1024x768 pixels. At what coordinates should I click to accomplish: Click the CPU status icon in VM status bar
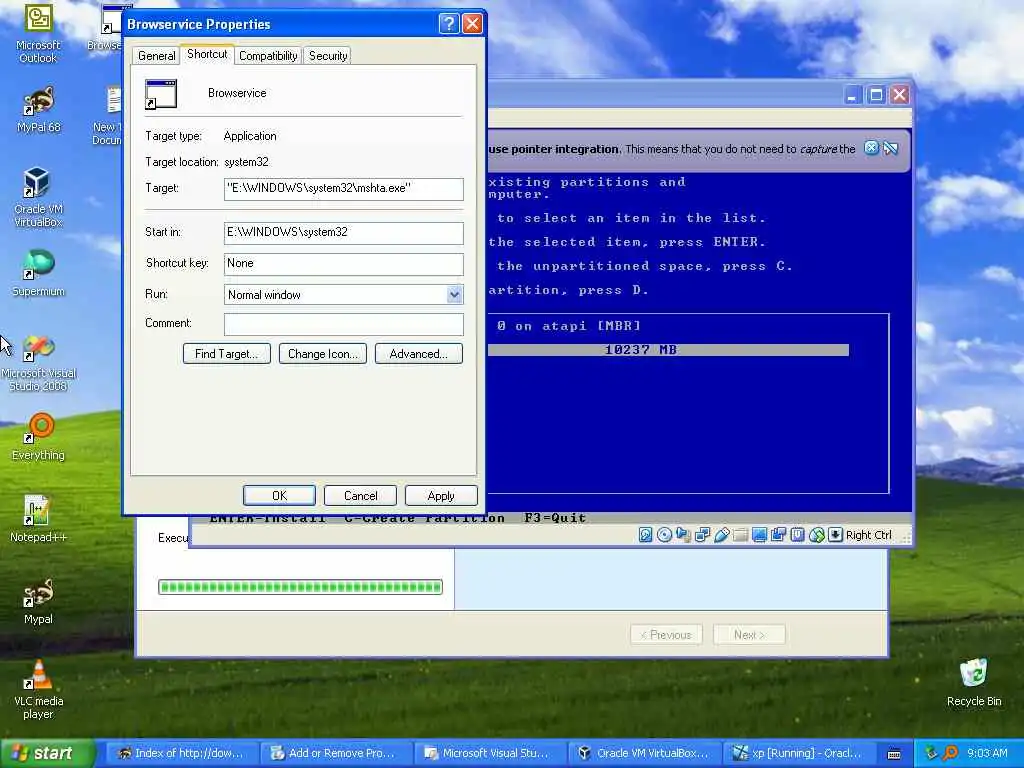(797, 535)
